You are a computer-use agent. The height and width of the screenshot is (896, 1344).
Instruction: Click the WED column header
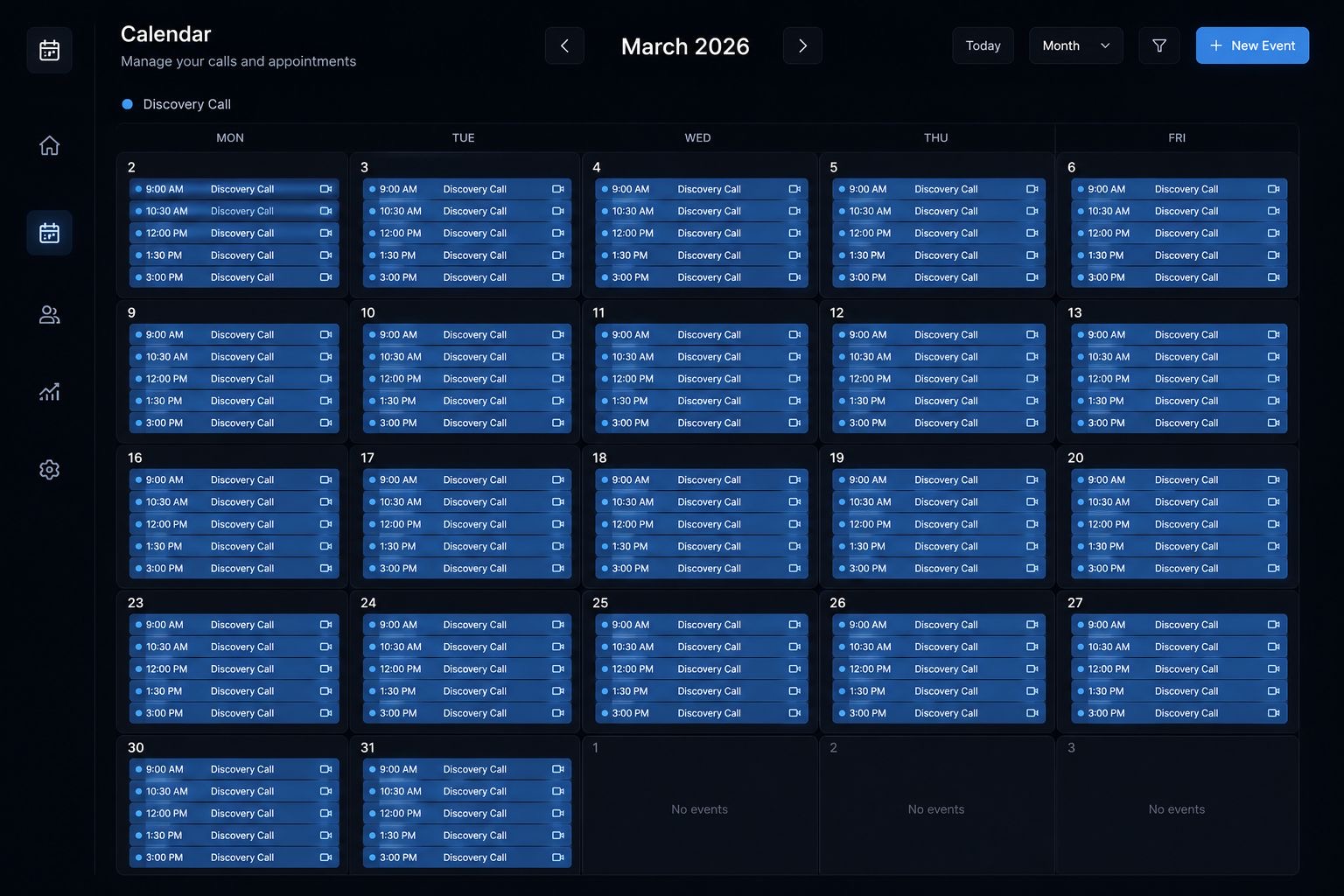(x=697, y=137)
